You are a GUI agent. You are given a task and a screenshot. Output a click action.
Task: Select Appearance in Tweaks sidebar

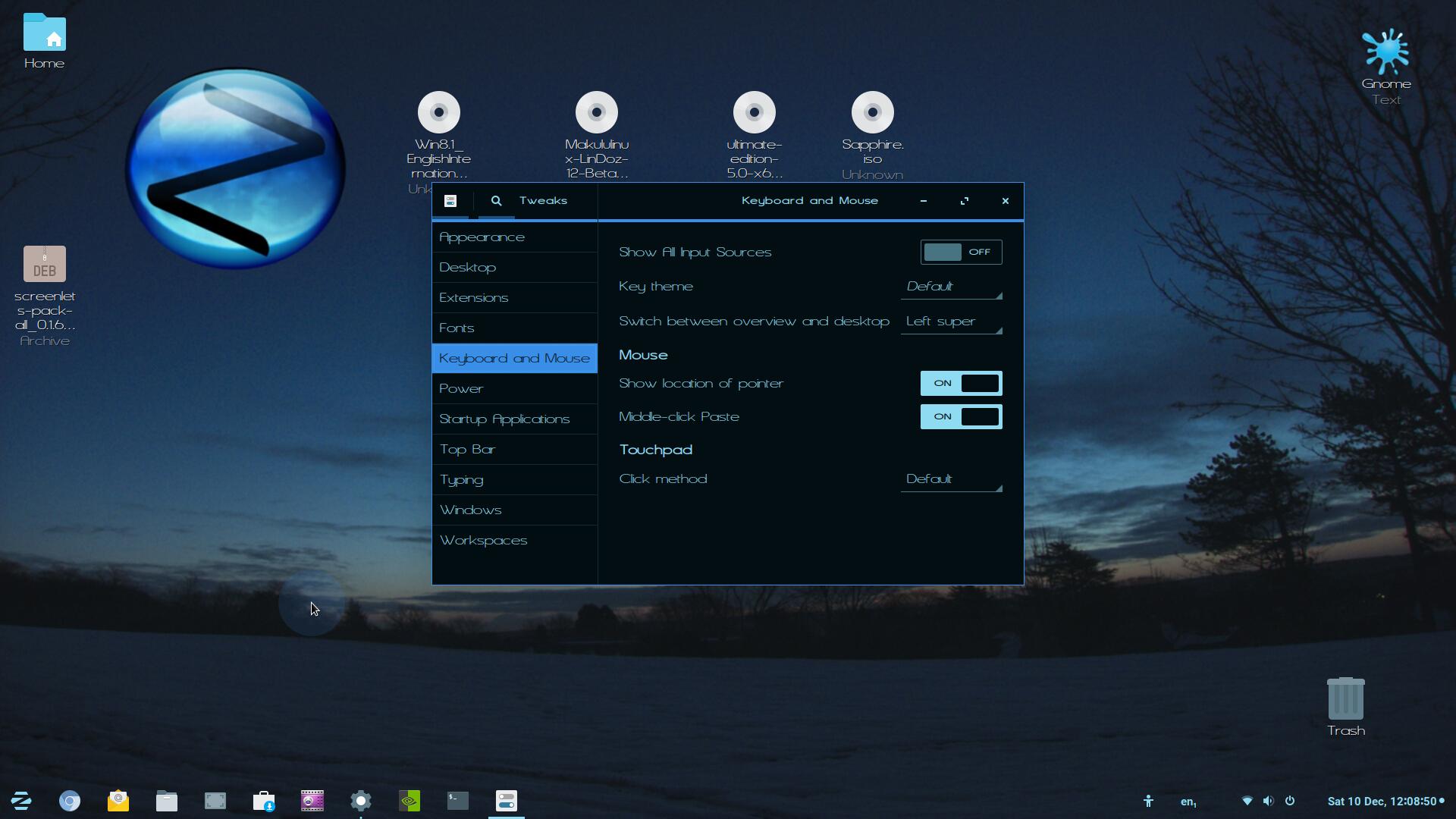pos(482,236)
